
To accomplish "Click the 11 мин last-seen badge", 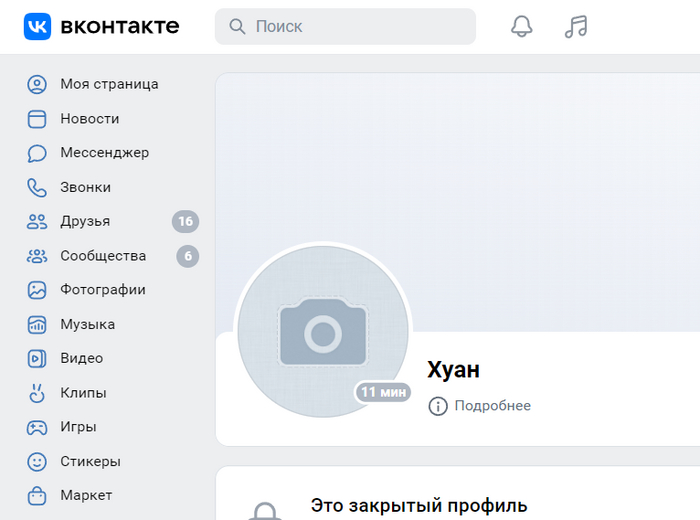I will tap(383, 392).
